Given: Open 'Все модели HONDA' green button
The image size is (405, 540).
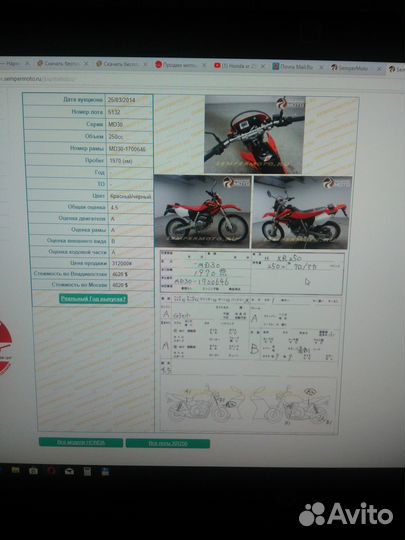Looking at the screenshot, I should click(x=81, y=443).
